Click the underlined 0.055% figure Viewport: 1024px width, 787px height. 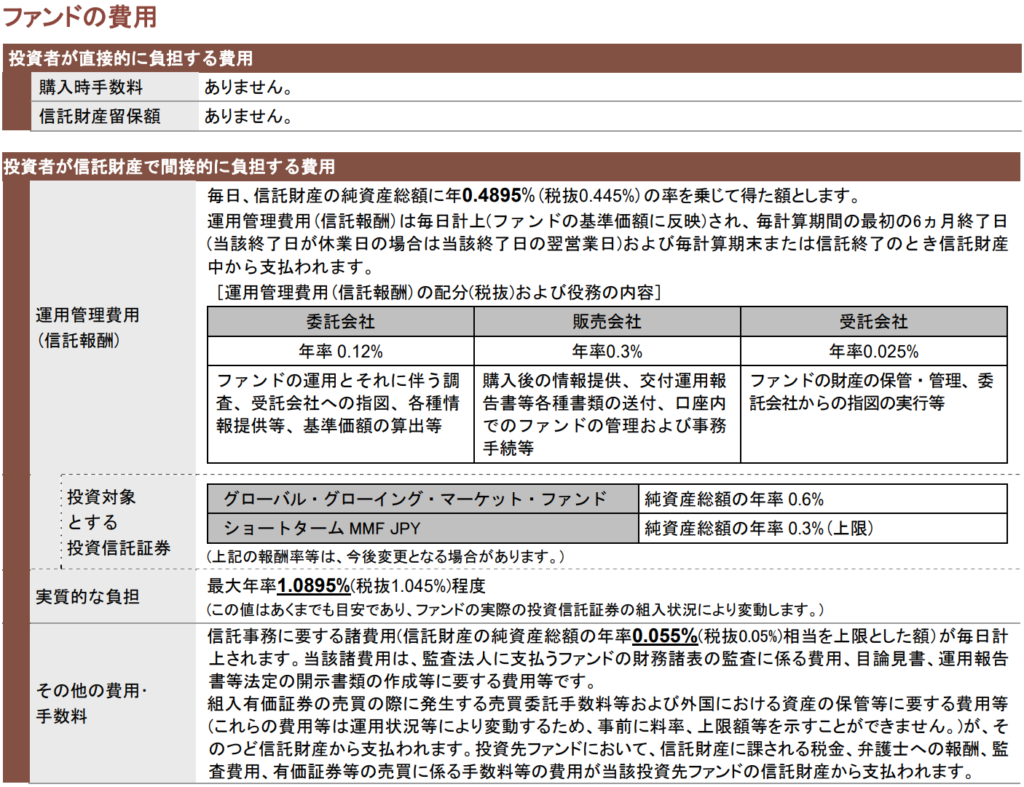664,635
